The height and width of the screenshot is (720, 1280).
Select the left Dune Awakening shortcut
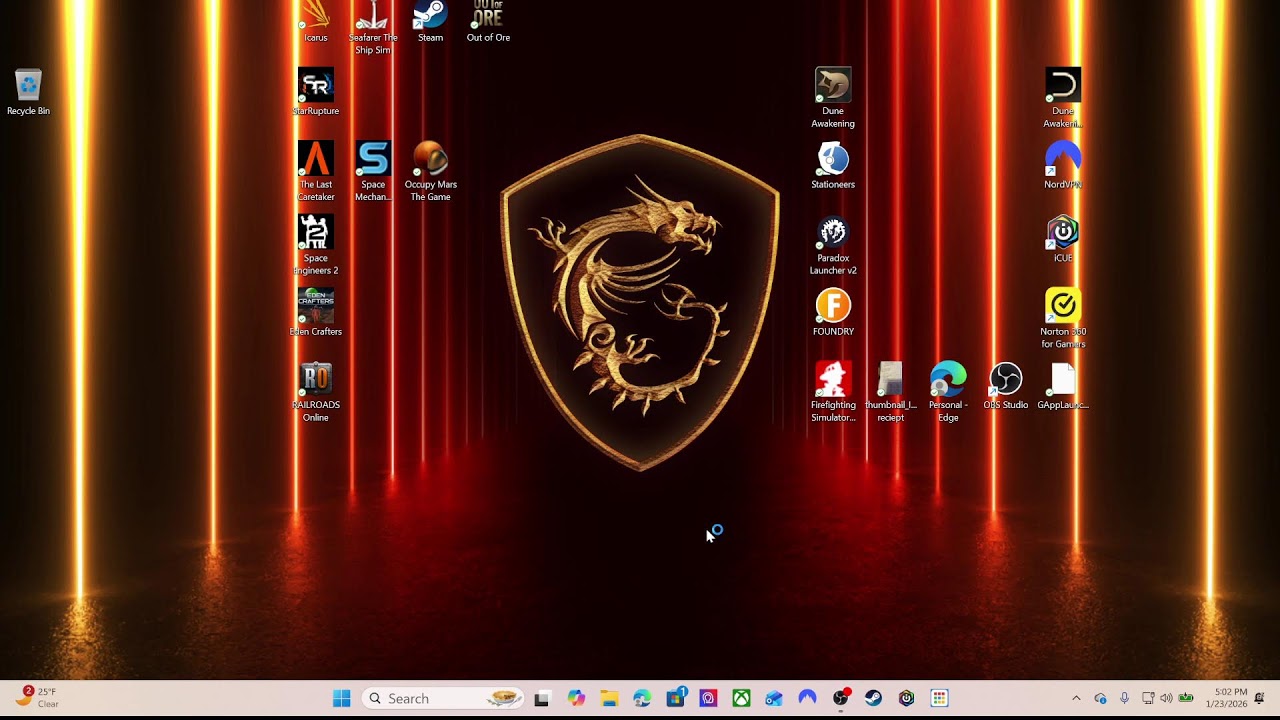click(833, 99)
